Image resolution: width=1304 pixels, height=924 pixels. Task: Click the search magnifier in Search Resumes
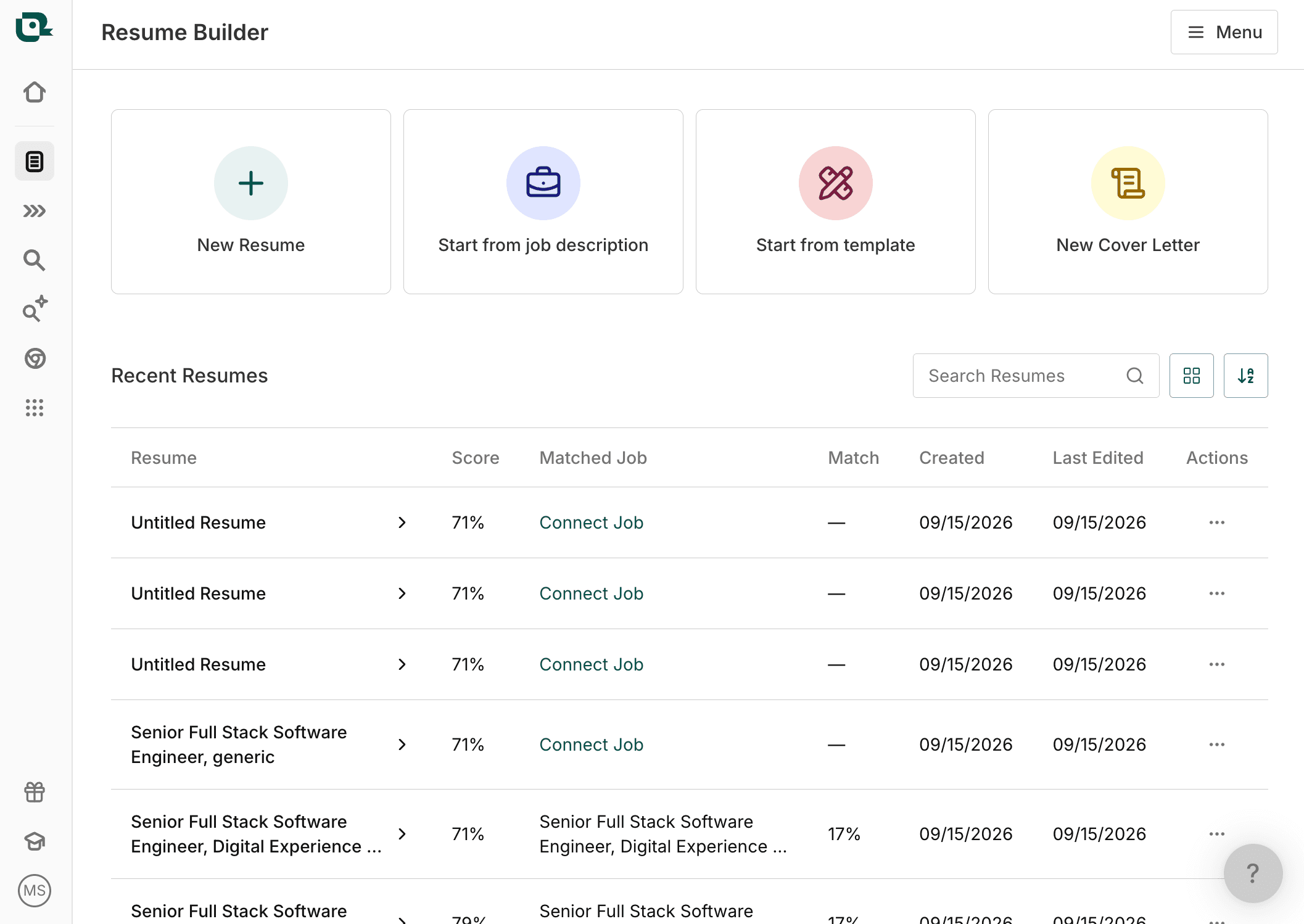[x=1135, y=376]
